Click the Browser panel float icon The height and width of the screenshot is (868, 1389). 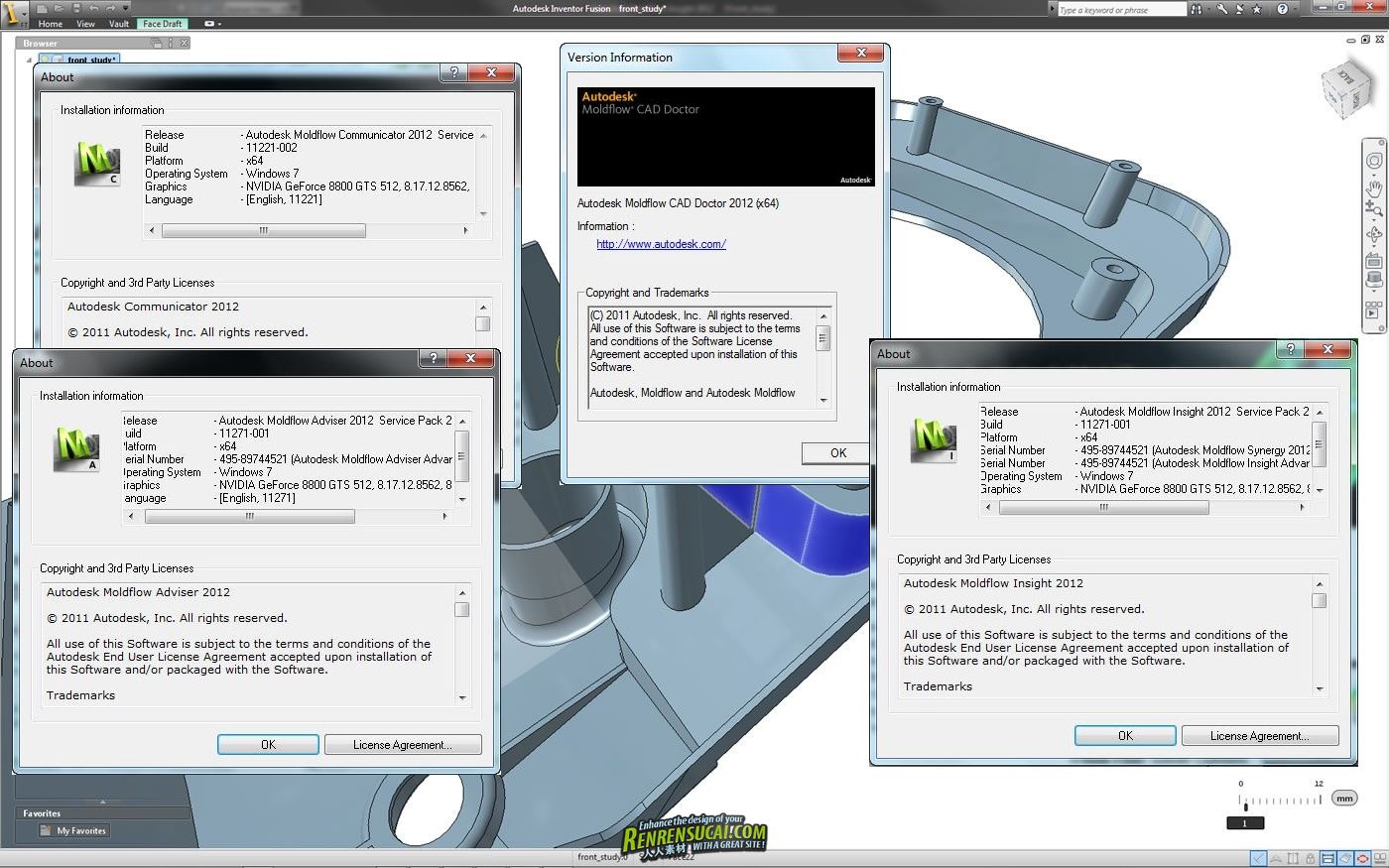click(x=156, y=43)
